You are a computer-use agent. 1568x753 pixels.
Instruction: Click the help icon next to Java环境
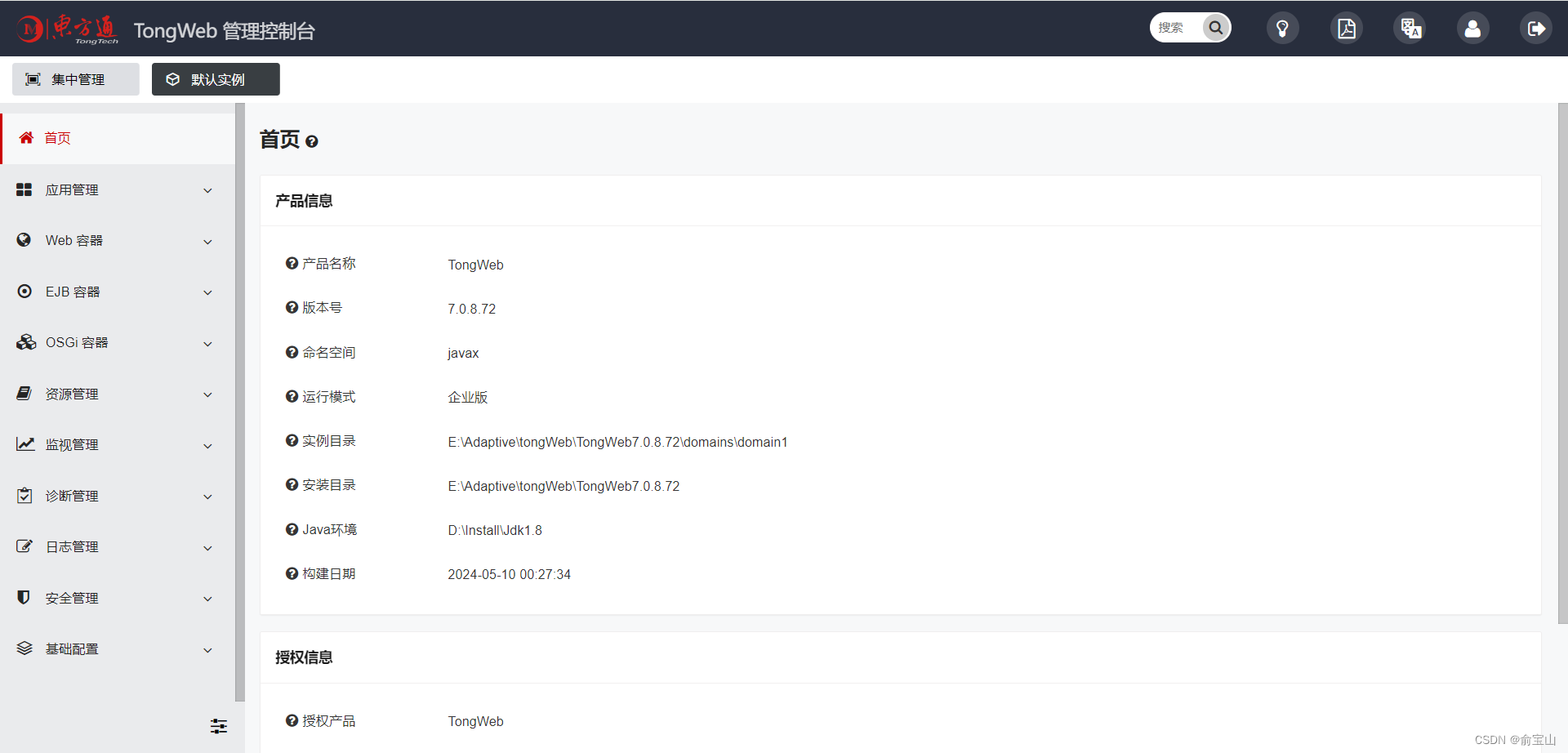pyautogui.click(x=292, y=529)
